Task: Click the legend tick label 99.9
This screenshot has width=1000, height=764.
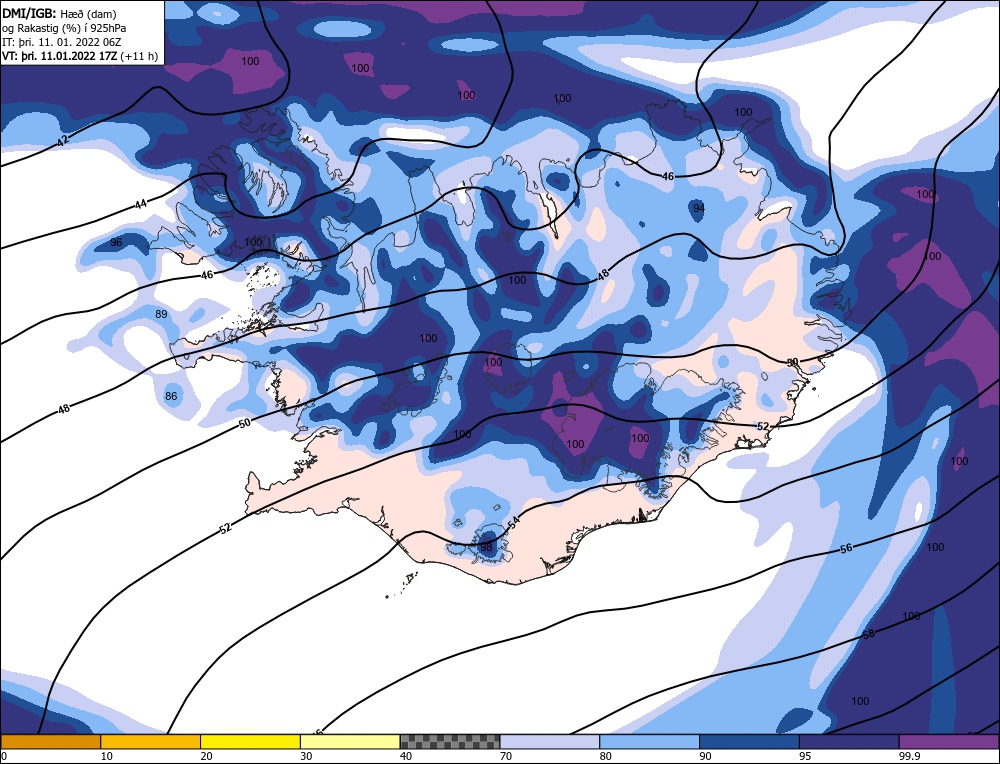Action: click(x=908, y=756)
